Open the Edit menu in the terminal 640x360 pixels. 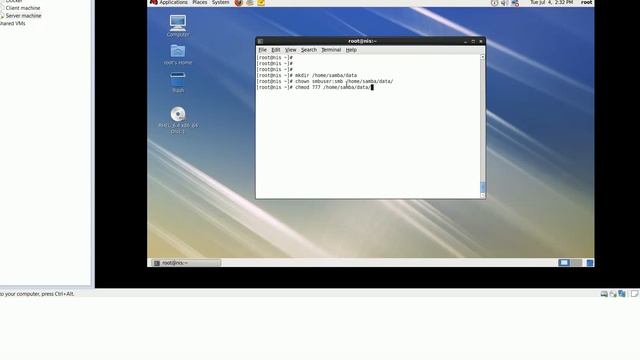point(276,50)
